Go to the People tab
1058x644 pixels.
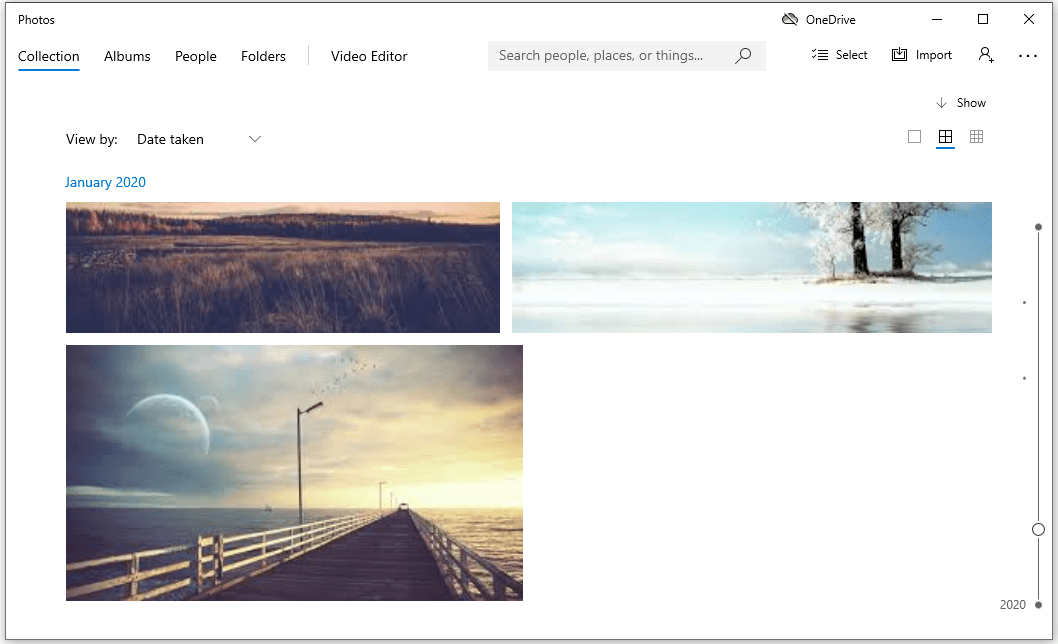(196, 56)
